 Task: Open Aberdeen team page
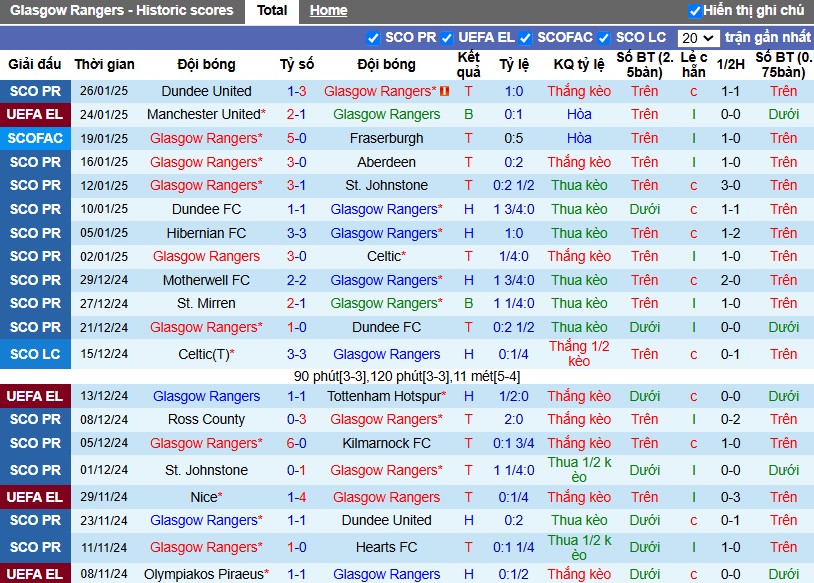(x=386, y=162)
